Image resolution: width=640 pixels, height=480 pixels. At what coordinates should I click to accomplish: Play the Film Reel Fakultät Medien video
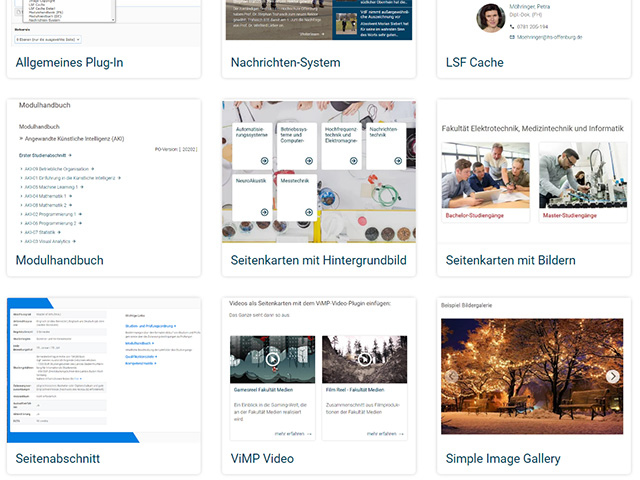(x=364, y=359)
